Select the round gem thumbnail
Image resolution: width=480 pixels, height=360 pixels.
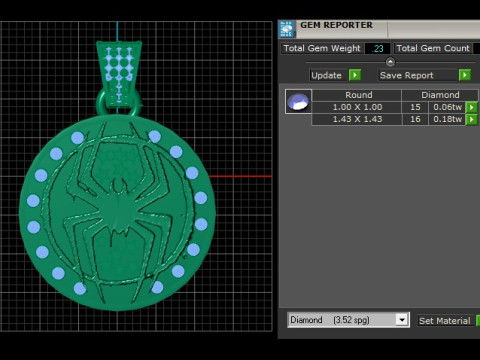coord(298,101)
